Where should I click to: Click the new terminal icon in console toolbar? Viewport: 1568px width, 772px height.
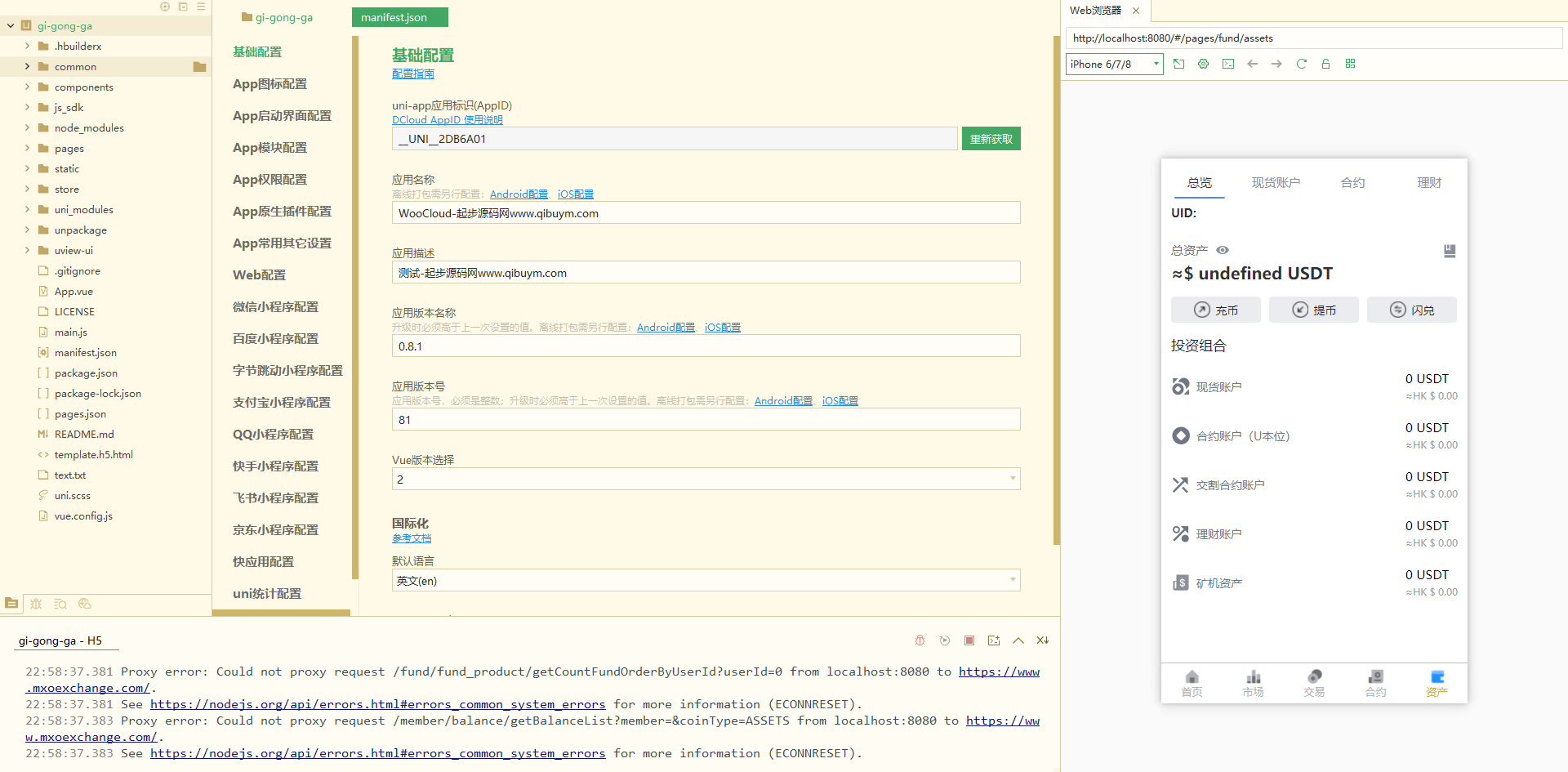click(993, 640)
